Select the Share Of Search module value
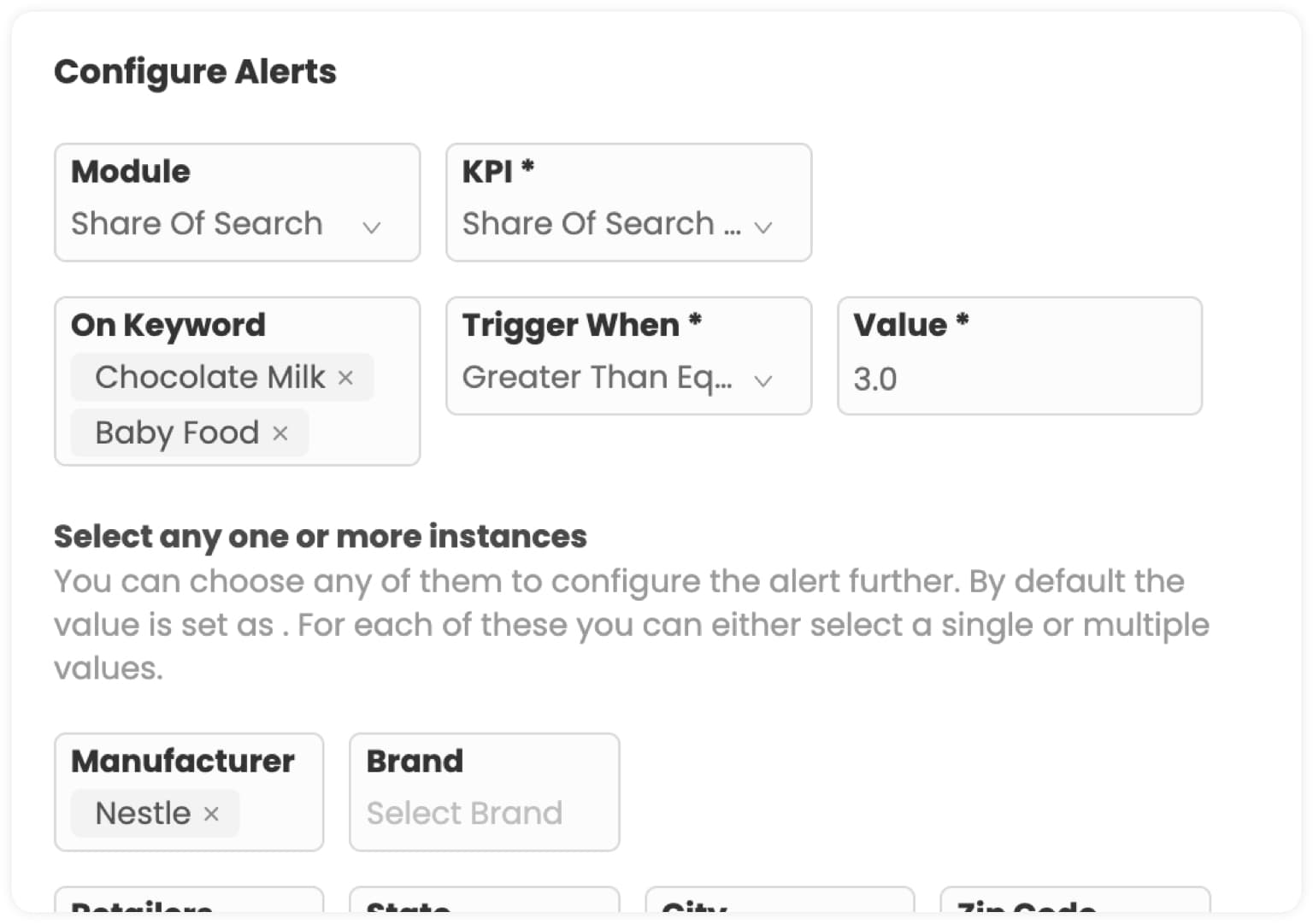 (197, 224)
